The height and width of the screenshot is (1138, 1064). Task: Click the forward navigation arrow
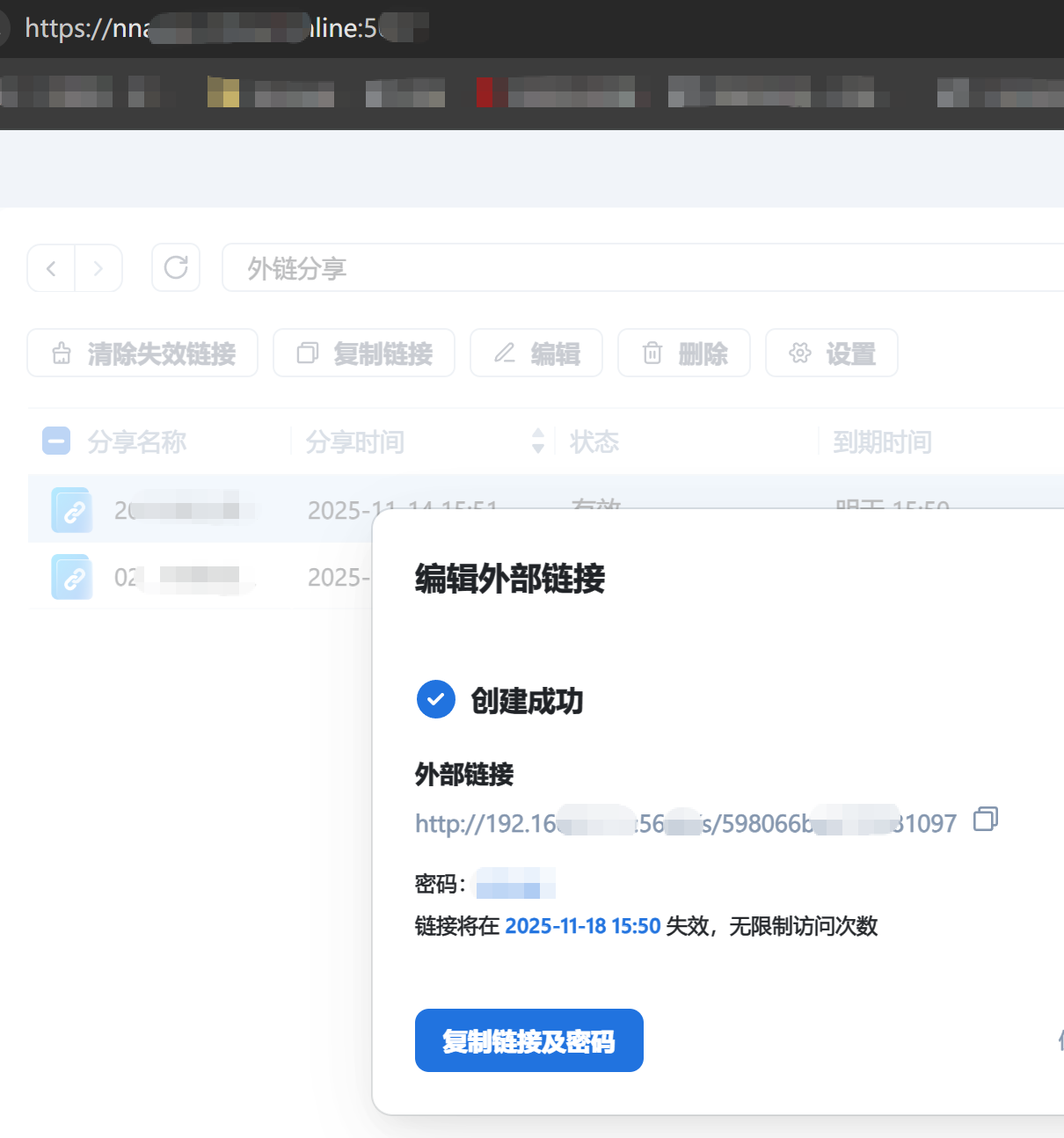tap(98, 268)
